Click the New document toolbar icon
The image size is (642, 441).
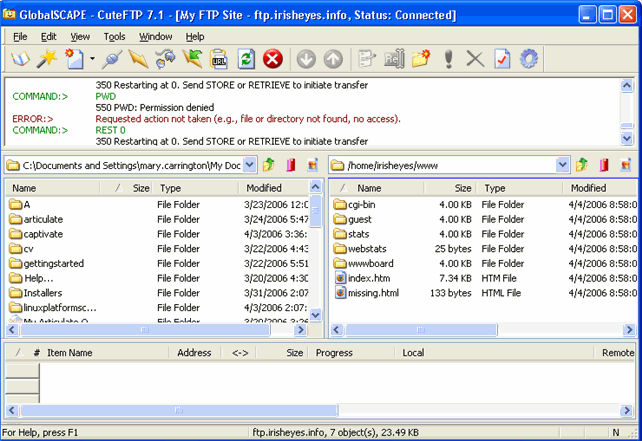(x=75, y=59)
